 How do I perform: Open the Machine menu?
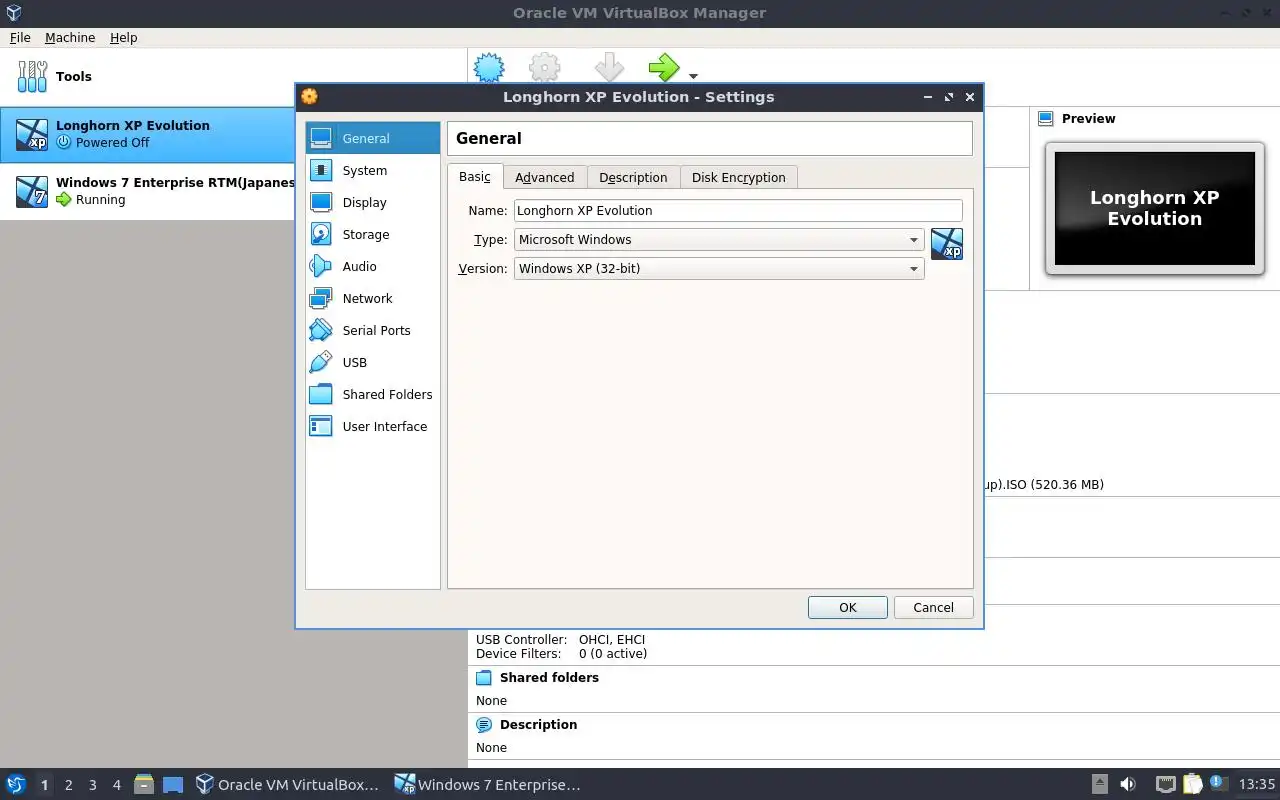[70, 37]
